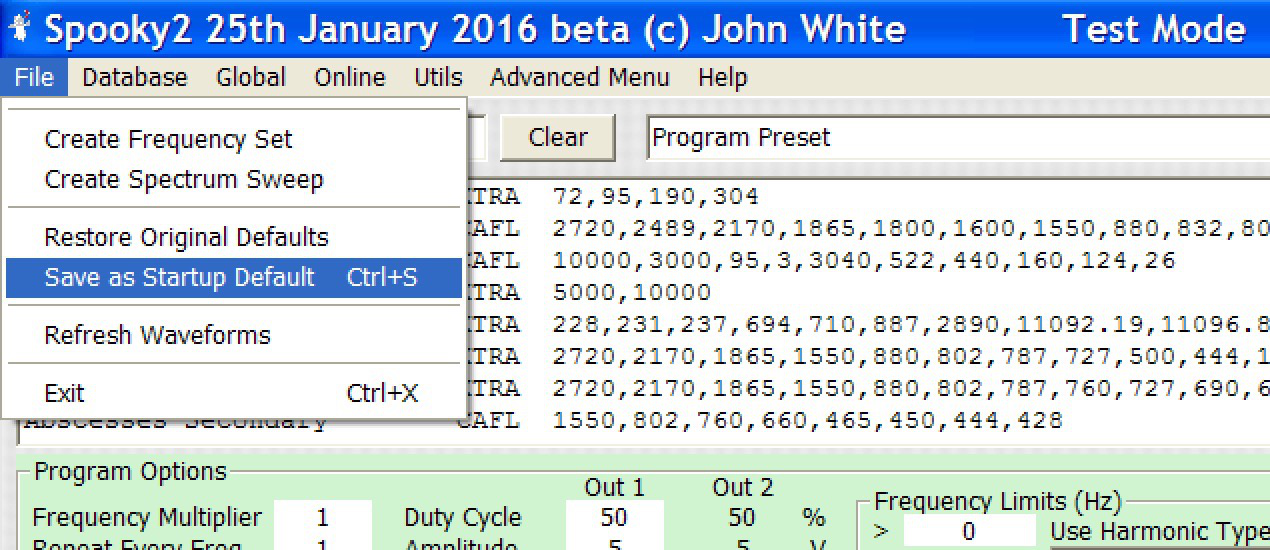This screenshot has height=550, width=1270.
Task: Open the Global menu
Action: coord(251,78)
